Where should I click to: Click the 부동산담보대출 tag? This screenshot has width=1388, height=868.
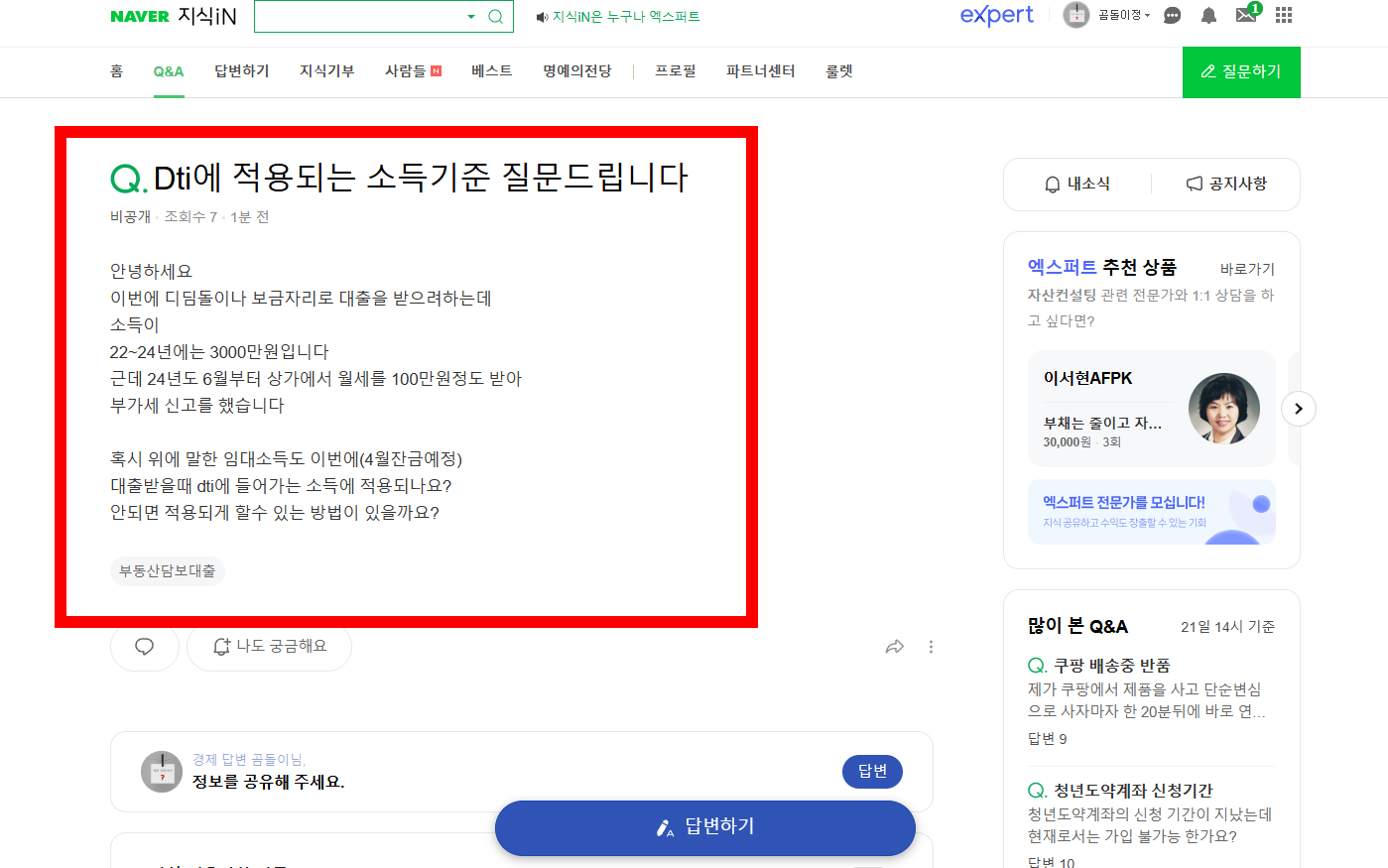pos(168,571)
